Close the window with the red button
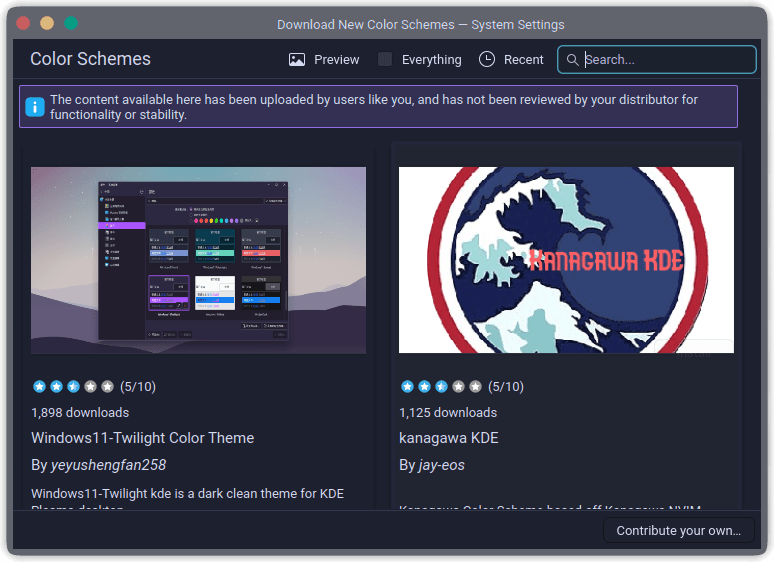 23,23
